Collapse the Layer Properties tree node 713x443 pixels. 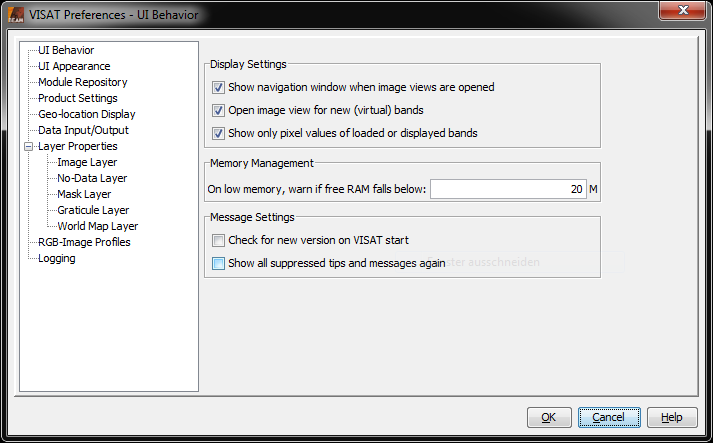pyautogui.click(x=28, y=146)
